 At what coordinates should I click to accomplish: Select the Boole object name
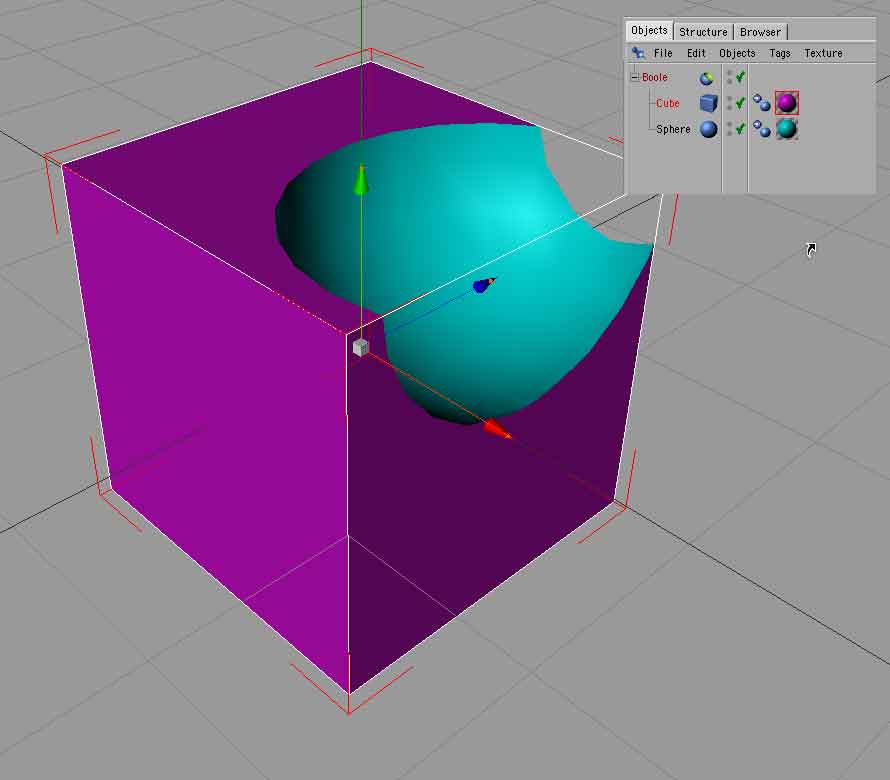click(654, 77)
